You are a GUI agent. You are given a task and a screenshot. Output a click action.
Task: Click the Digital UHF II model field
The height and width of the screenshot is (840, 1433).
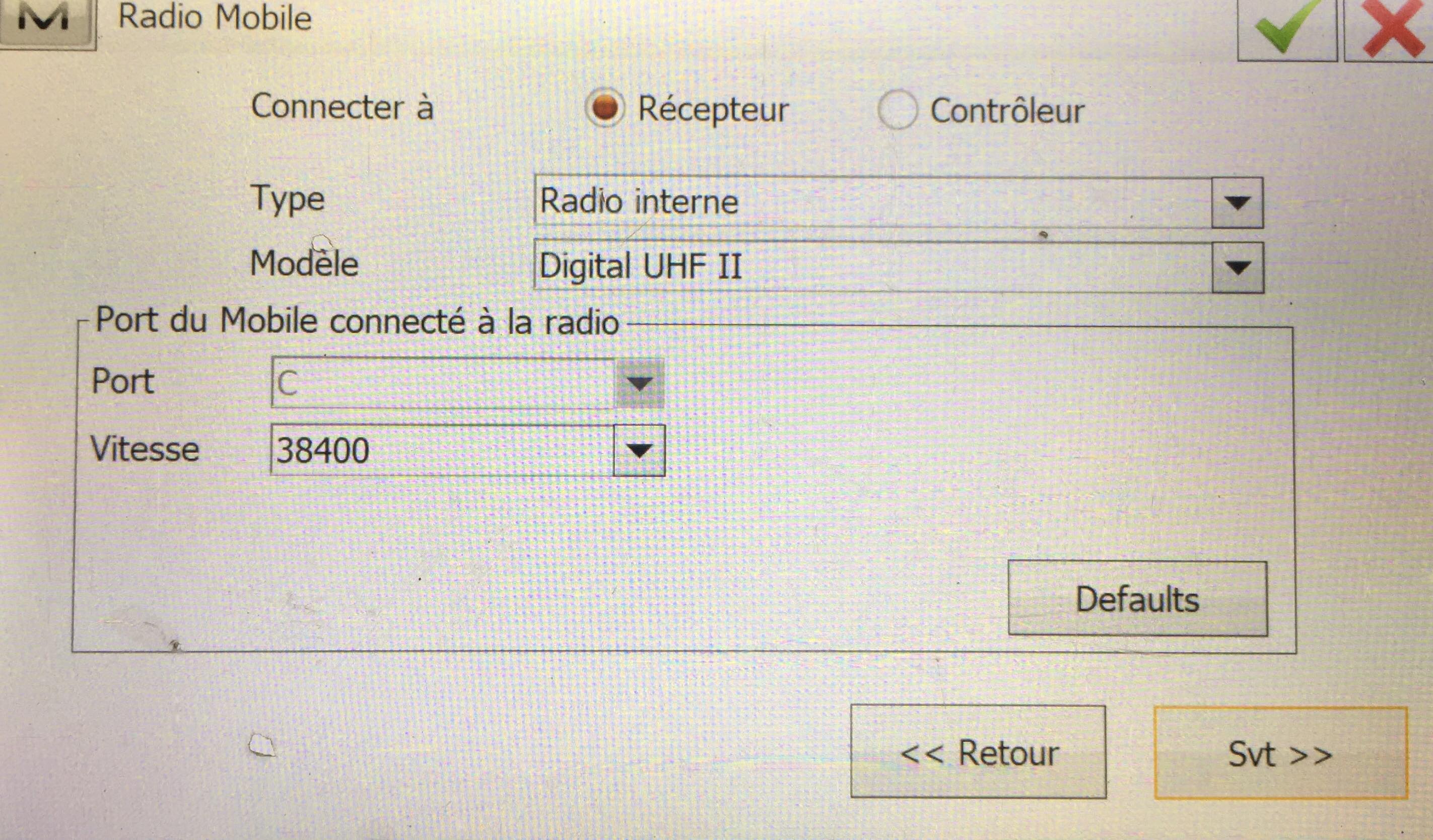pos(873,267)
